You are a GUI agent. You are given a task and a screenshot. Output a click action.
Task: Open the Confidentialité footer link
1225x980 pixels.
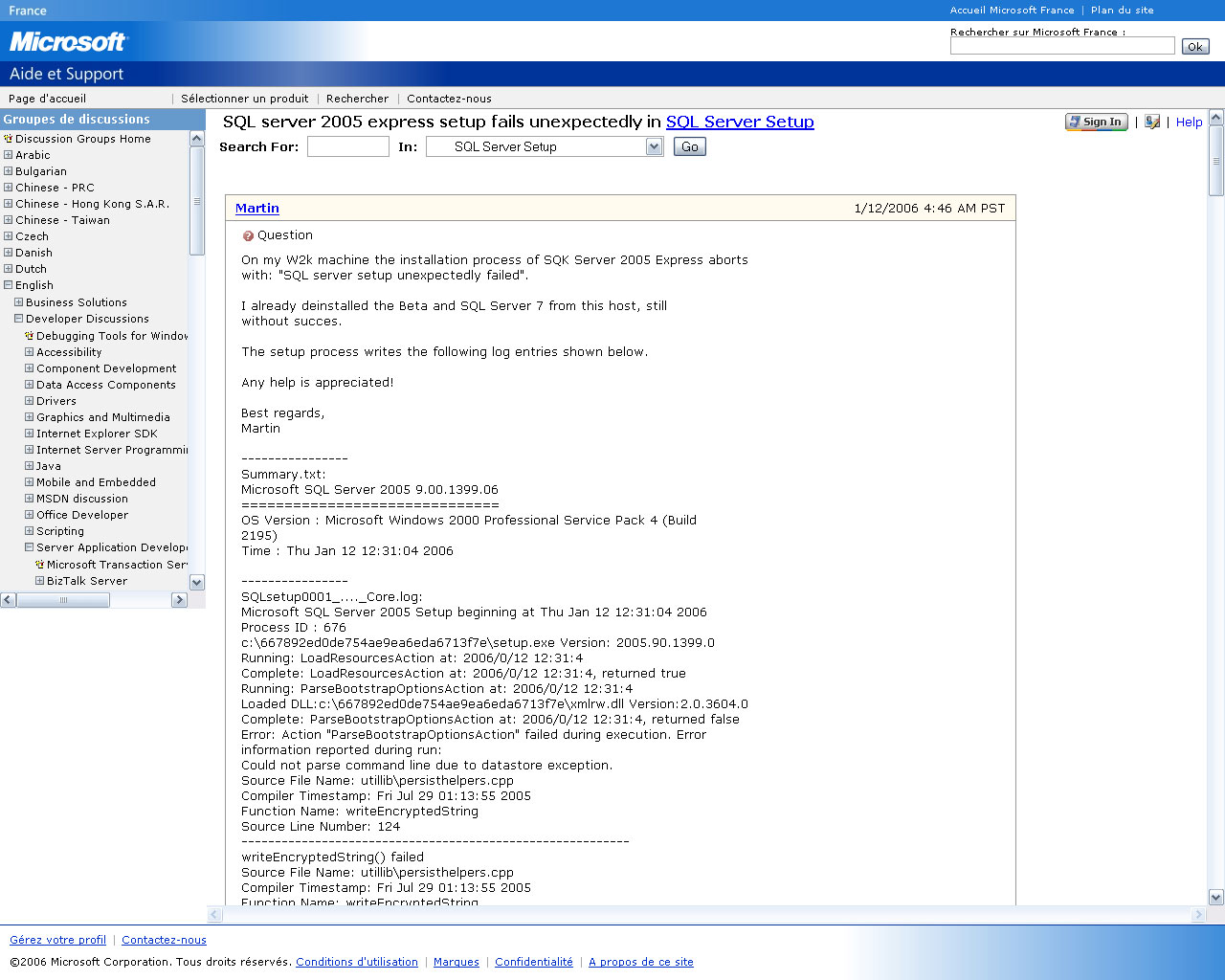click(534, 962)
